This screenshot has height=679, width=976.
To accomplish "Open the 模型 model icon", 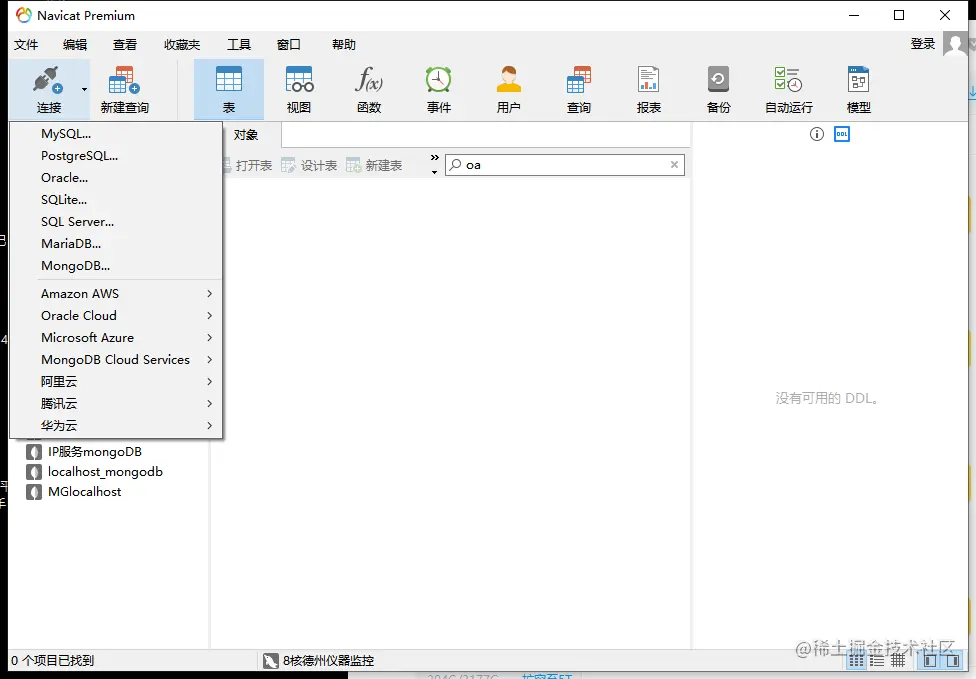I will [858, 80].
